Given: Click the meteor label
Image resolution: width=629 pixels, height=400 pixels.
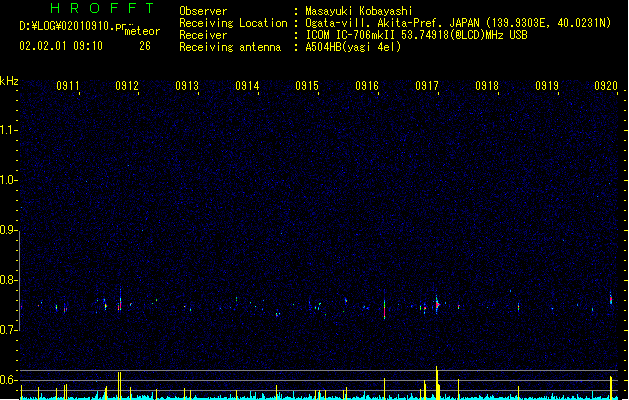Looking at the screenshot, I should tap(142, 31).
